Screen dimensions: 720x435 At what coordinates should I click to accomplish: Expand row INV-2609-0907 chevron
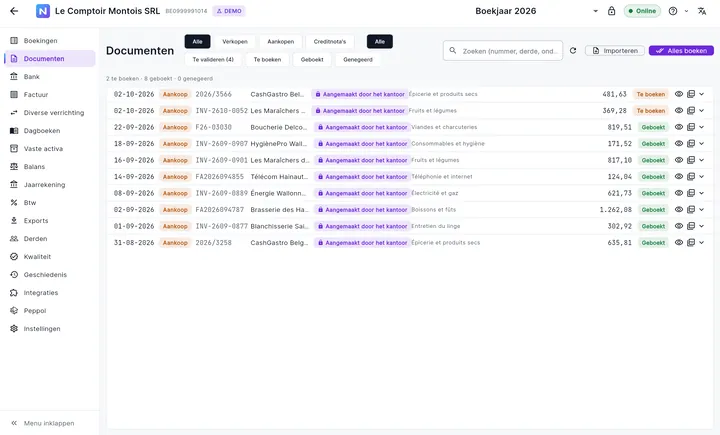click(702, 144)
